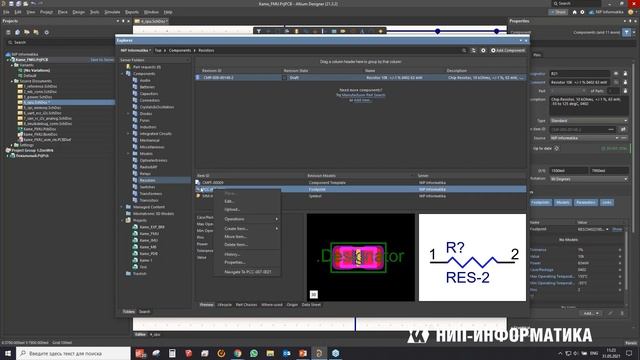
Task: Open the PowerPoint taskbar icon
Action: click(303, 353)
